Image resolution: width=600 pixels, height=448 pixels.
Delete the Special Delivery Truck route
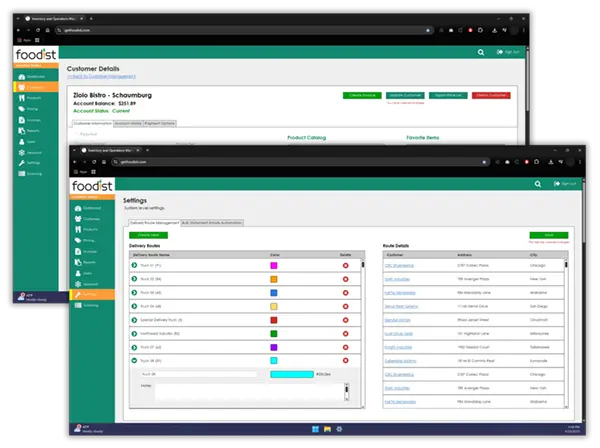(x=345, y=319)
